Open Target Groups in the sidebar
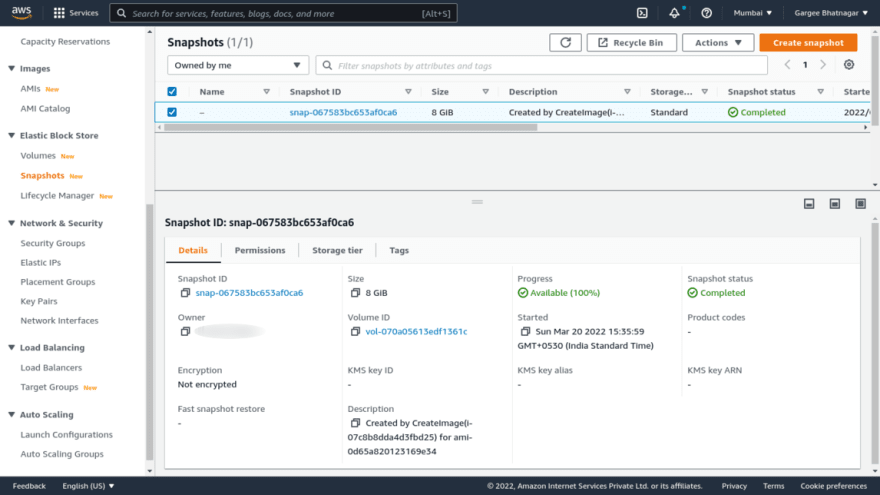This screenshot has width=880, height=495. click(49, 387)
